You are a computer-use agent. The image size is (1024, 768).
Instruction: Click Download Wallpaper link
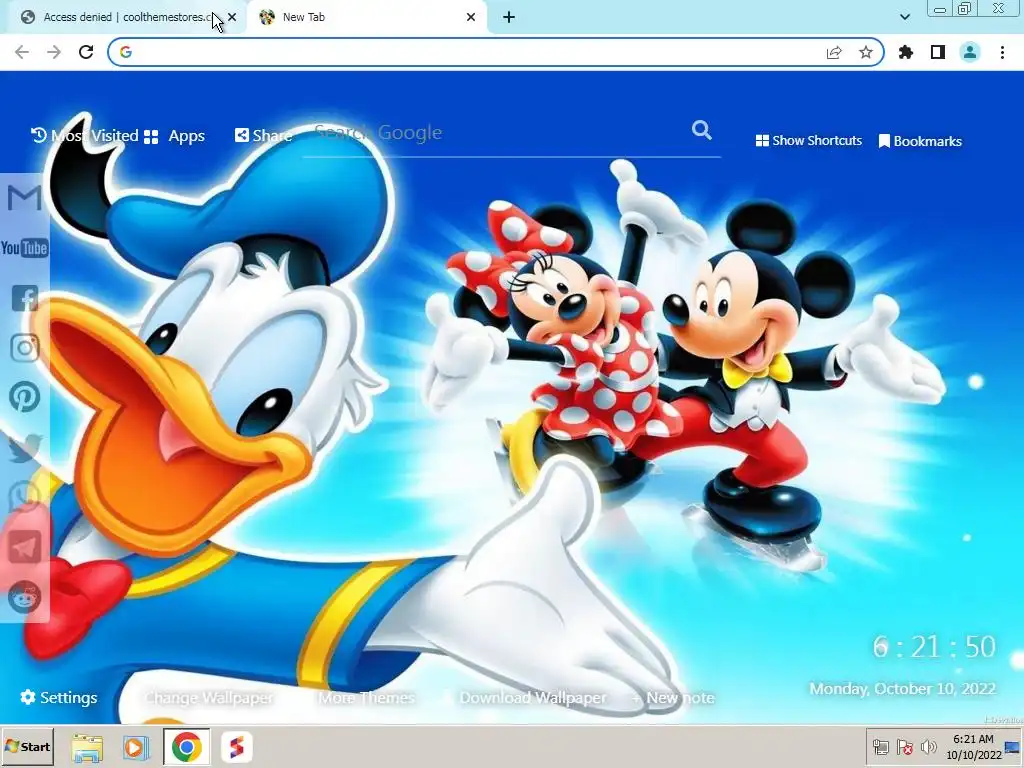tap(533, 698)
